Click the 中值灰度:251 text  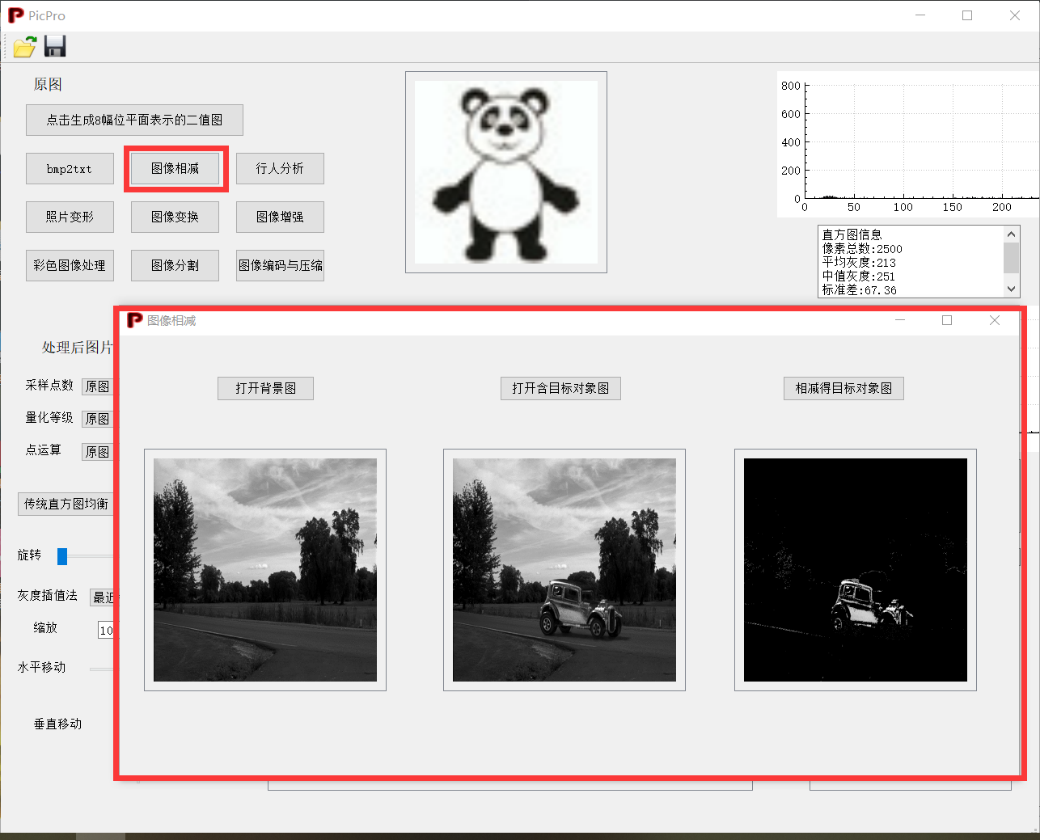pos(859,277)
